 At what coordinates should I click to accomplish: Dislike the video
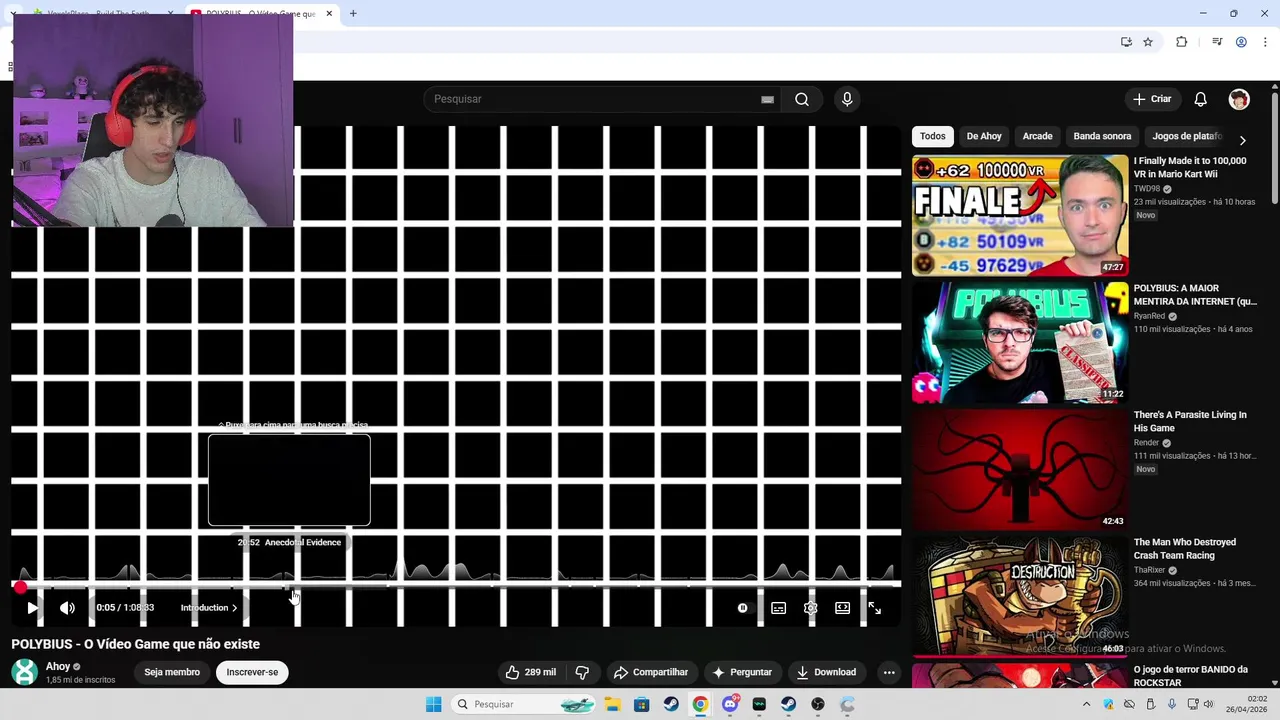pyautogui.click(x=582, y=672)
